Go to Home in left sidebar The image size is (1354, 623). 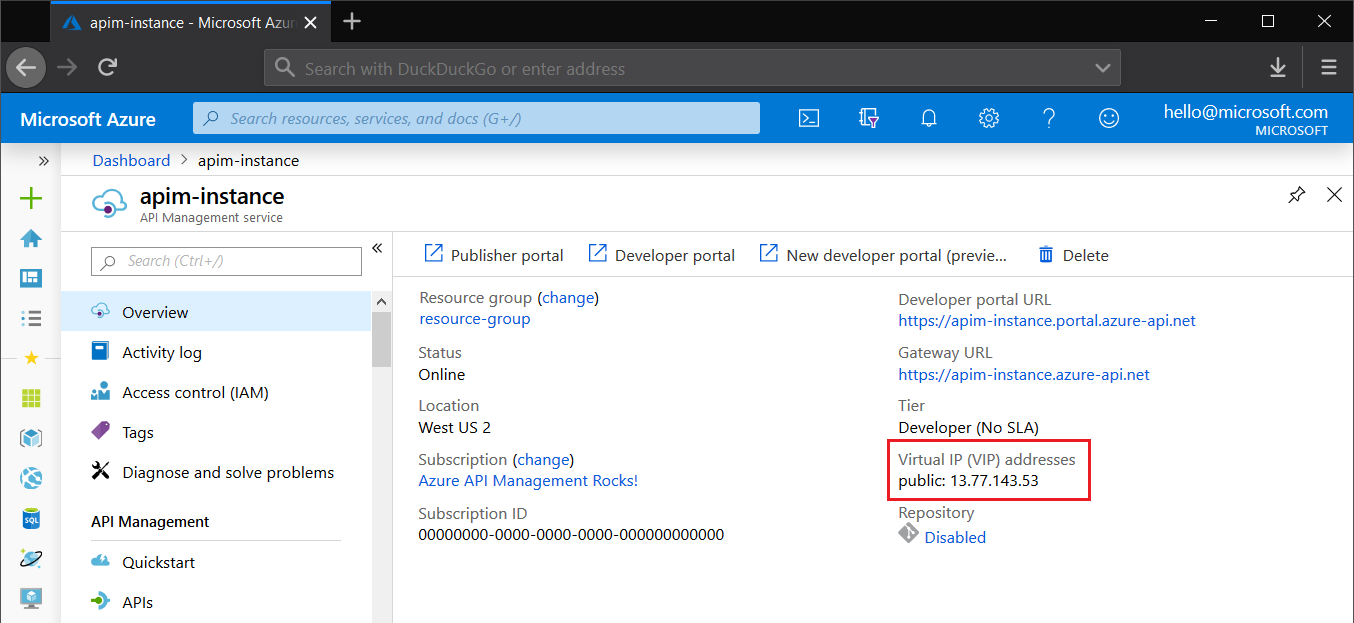point(31,238)
